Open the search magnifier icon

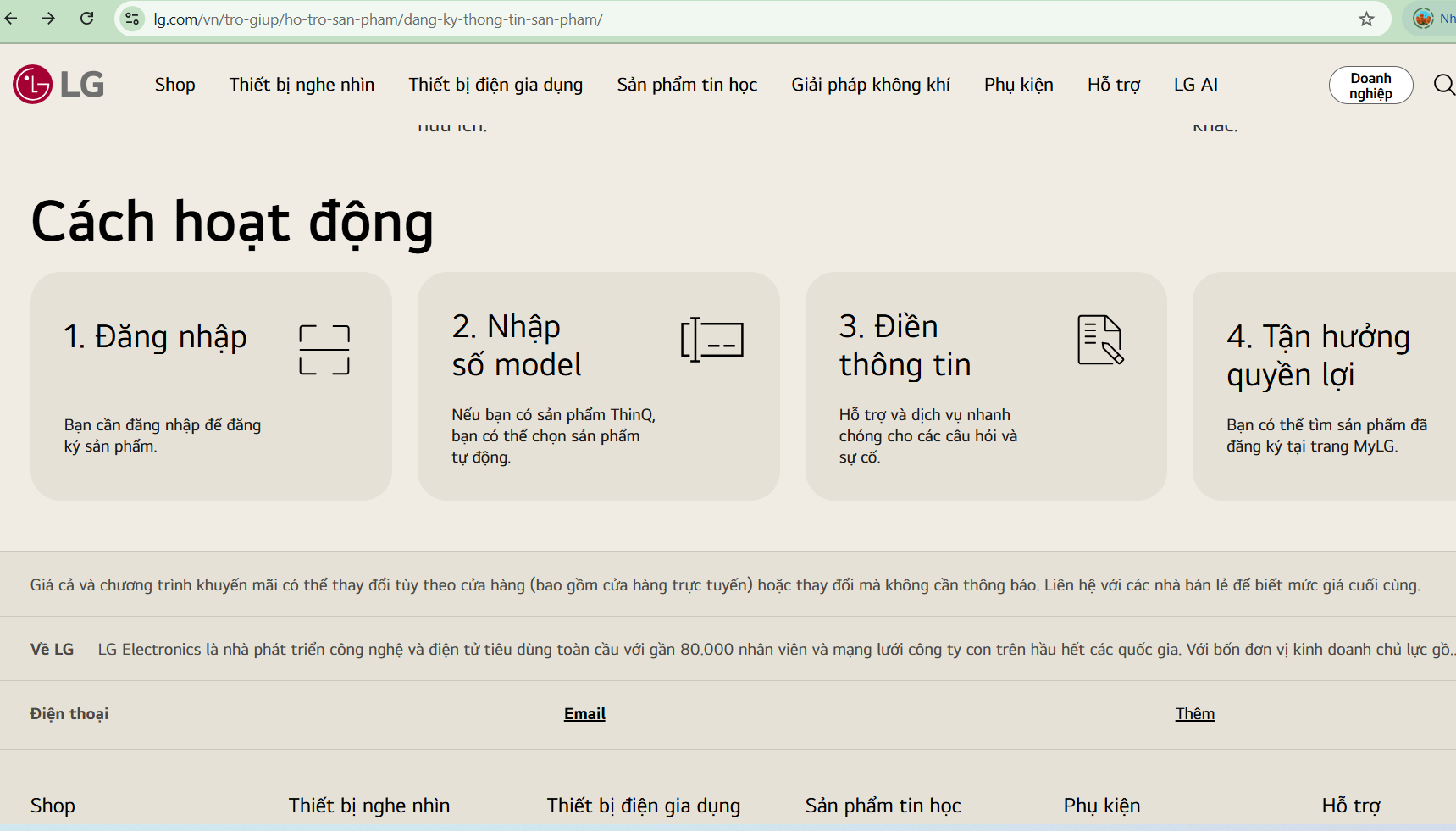point(1443,85)
